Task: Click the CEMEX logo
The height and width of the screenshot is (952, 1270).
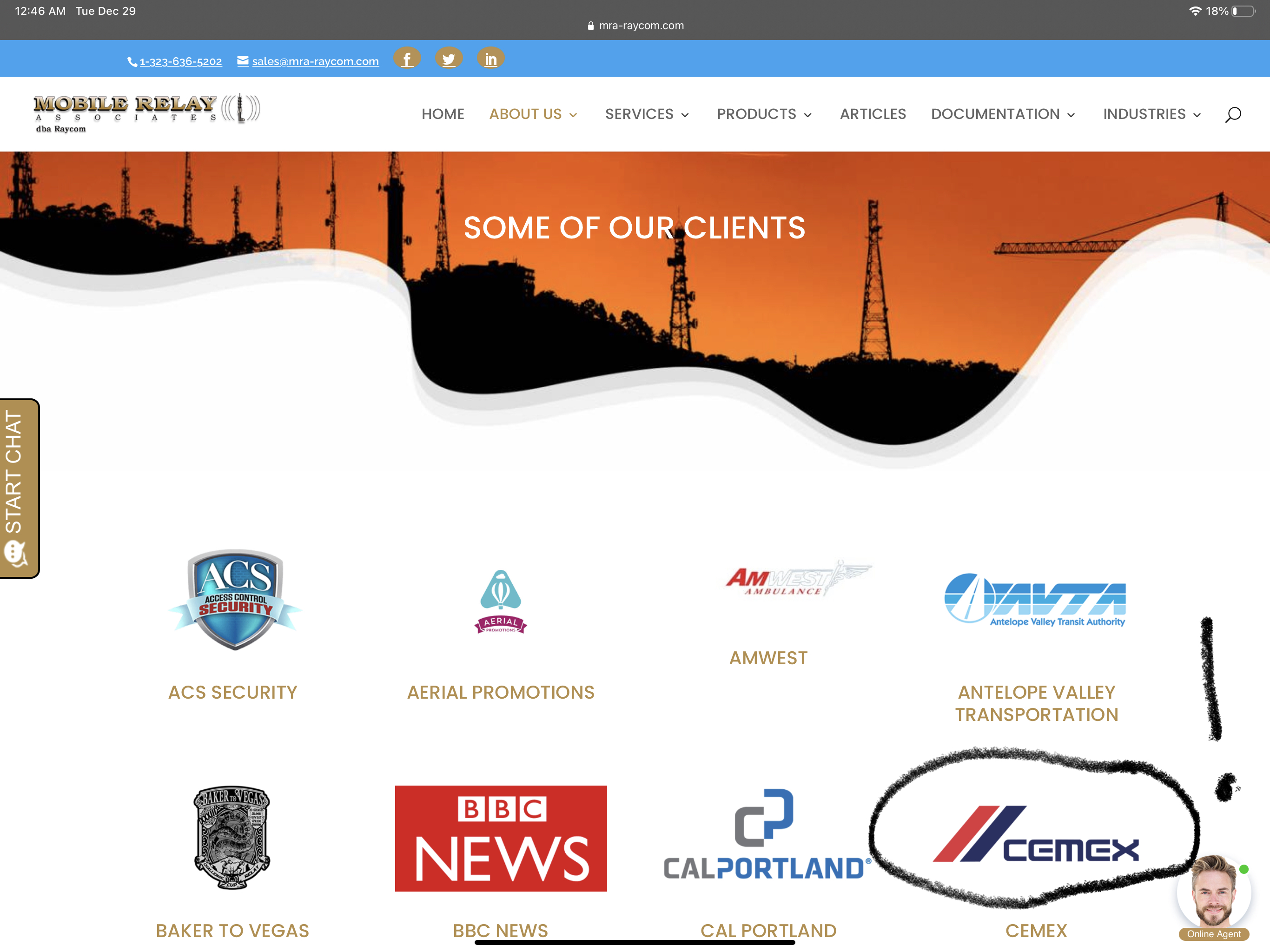Action: tap(1036, 834)
